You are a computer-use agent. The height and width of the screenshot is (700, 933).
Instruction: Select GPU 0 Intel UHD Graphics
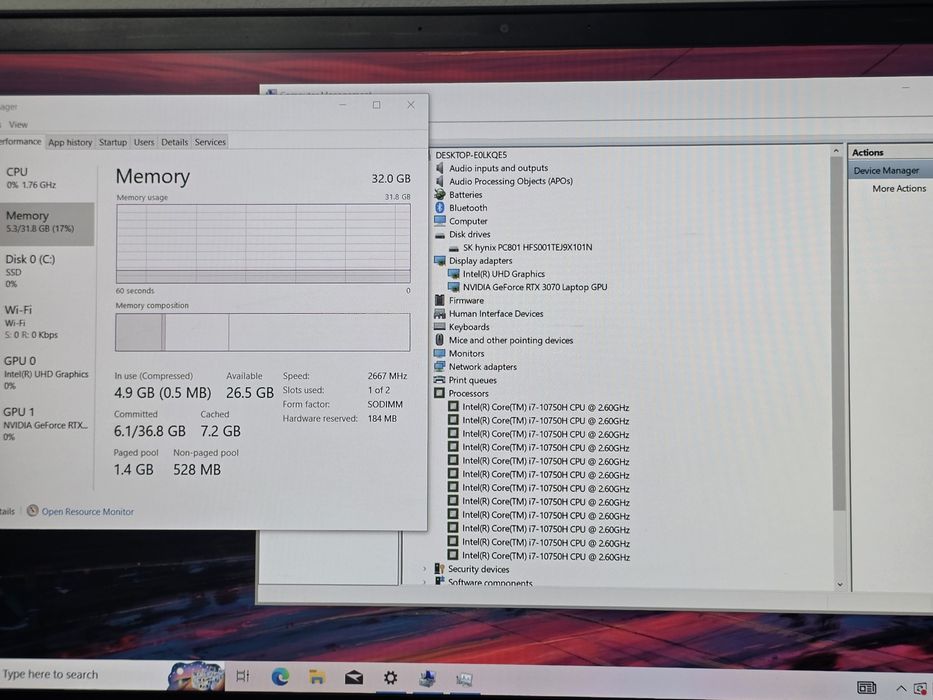[46, 373]
